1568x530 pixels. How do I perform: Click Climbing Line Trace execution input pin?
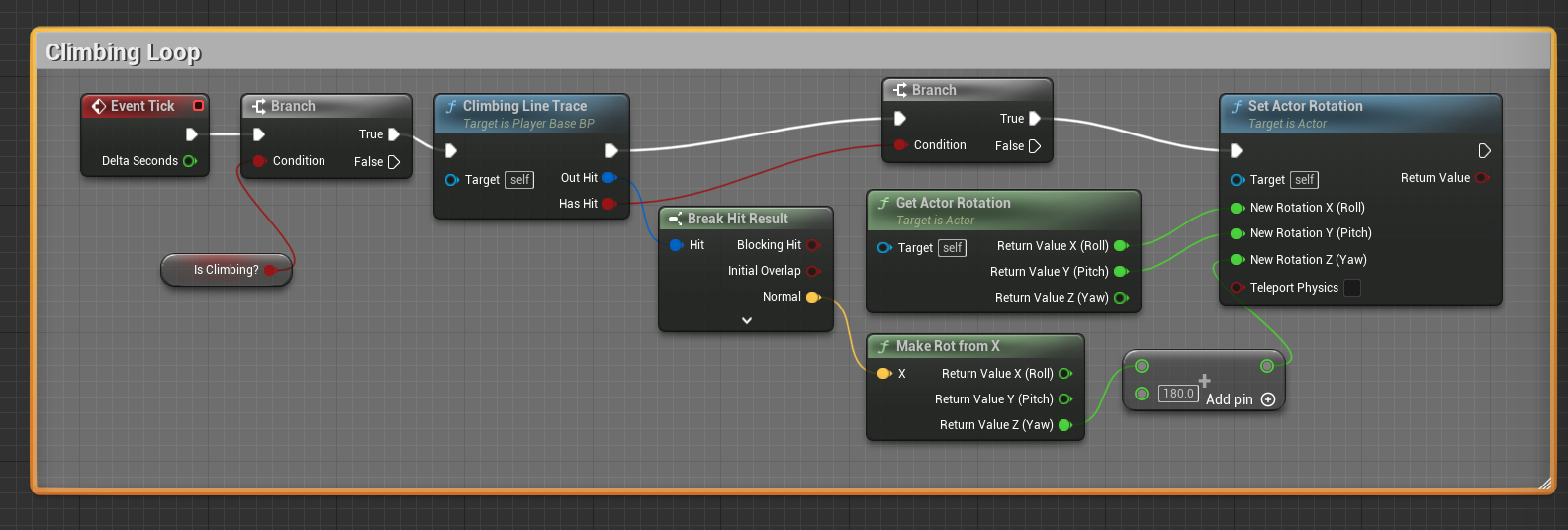pyautogui.click(x=451, y=151)
